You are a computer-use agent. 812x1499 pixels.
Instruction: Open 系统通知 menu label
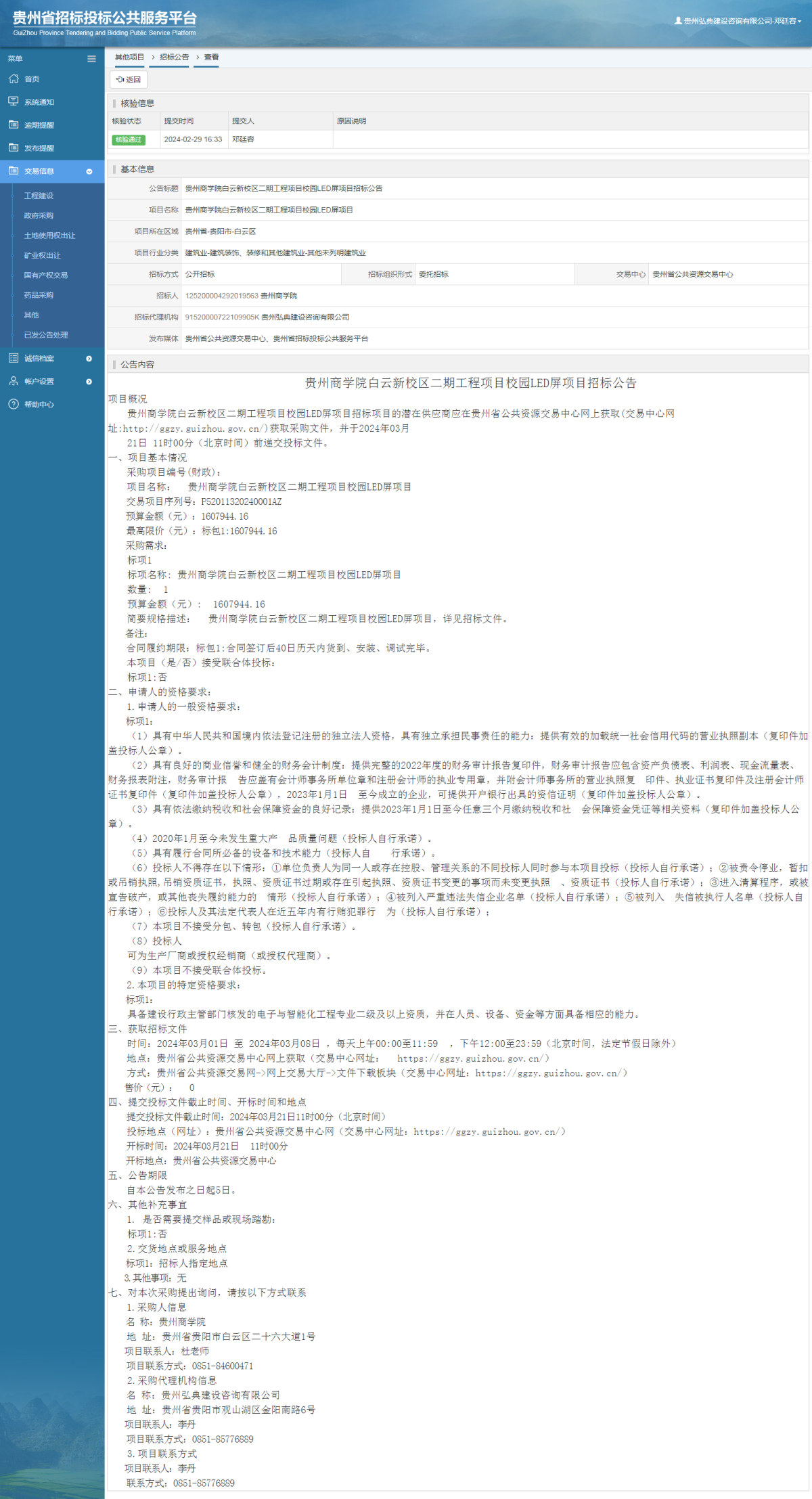point(39,102)
